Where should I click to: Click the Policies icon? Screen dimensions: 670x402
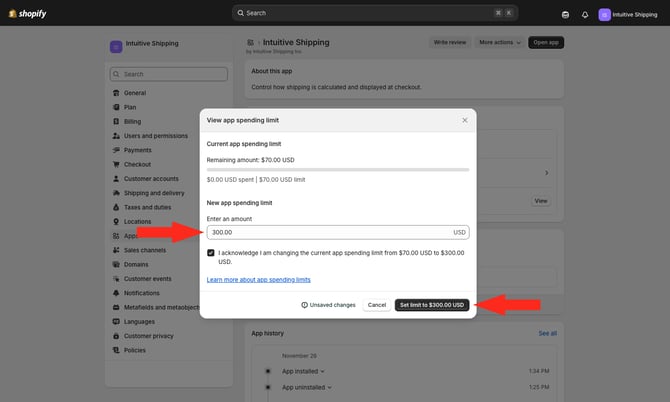tap(116, 350)
